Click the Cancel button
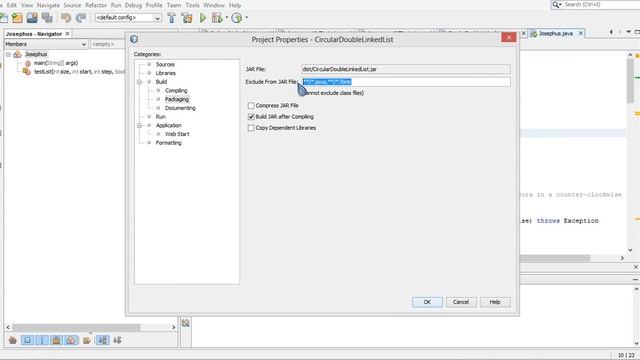 (x=461, y=302)
